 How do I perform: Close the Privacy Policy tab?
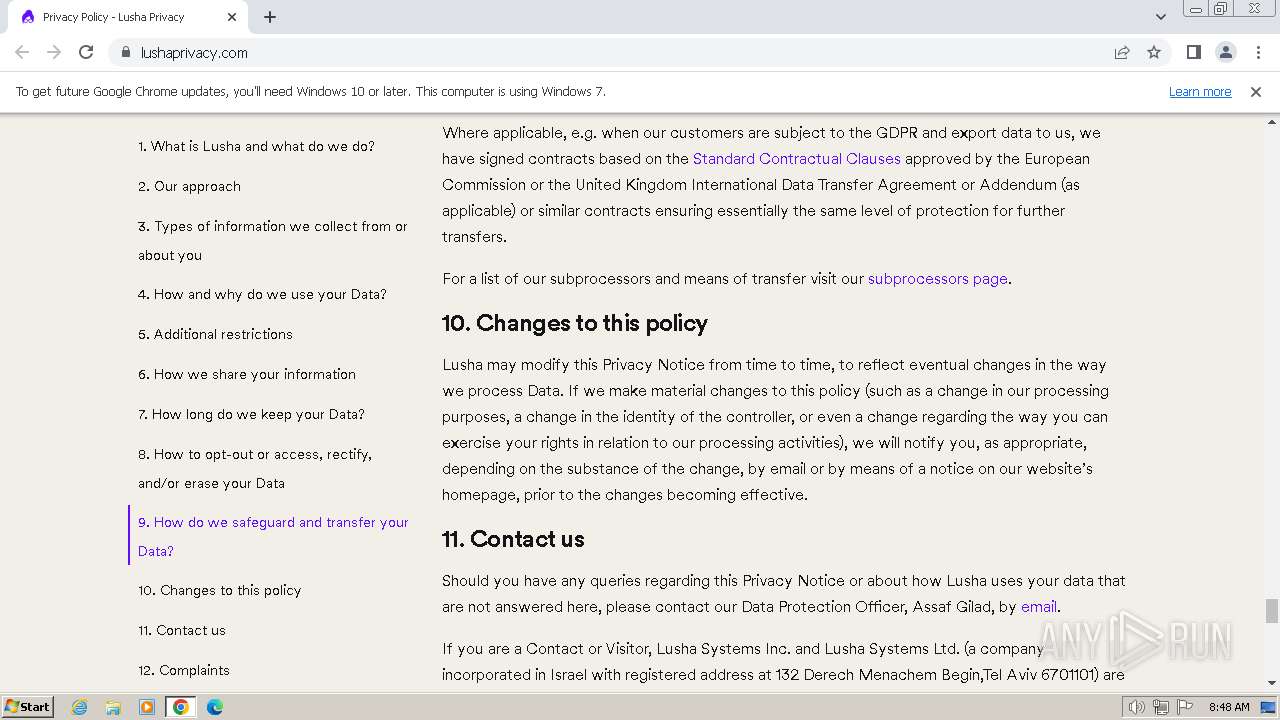(232, 17)
